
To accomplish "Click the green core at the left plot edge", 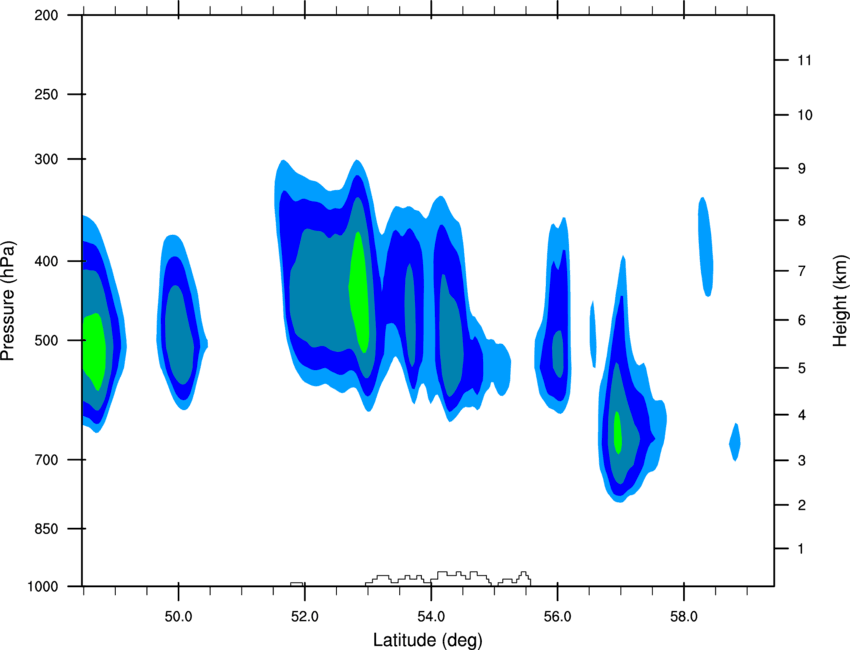I will (x=93, y=351).
